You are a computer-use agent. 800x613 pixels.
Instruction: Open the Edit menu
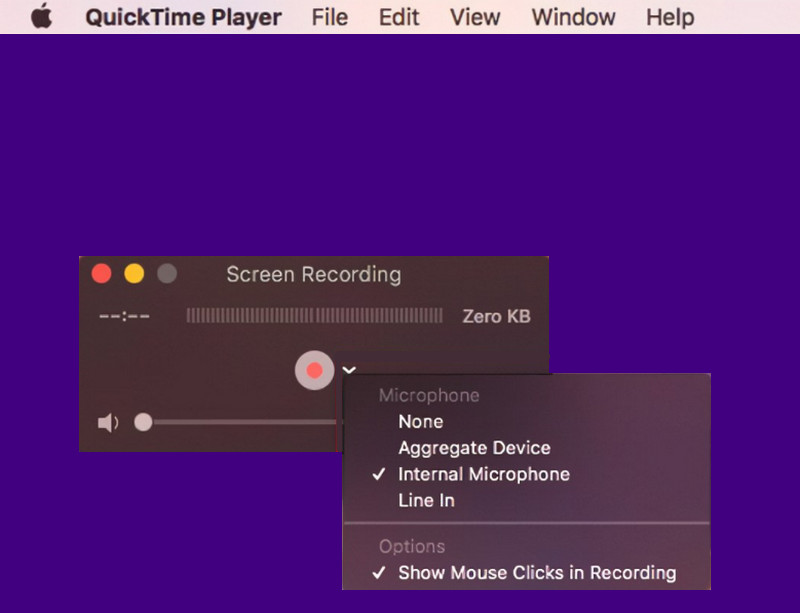pyautogui.click(x=399, y=17)
